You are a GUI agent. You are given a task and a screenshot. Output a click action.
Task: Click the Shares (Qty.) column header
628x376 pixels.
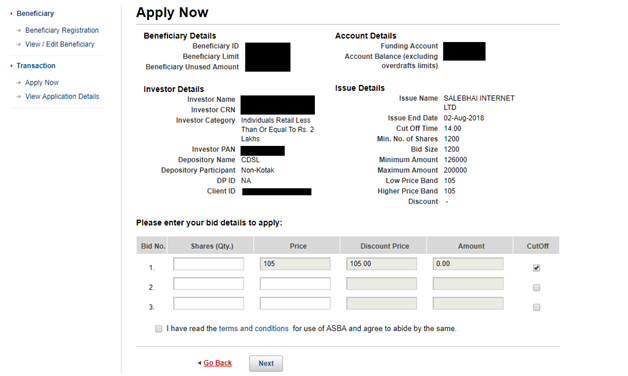click(x=211, y=246)
